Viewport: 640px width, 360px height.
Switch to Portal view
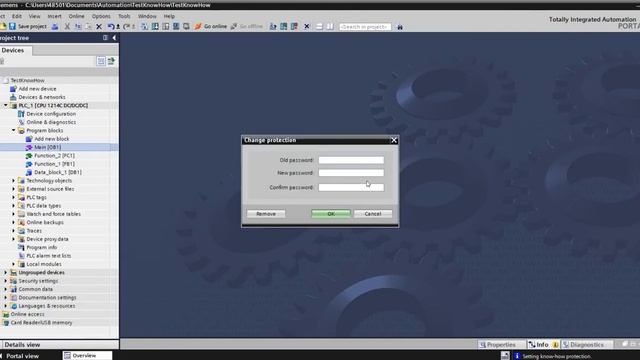coord(22,356)
